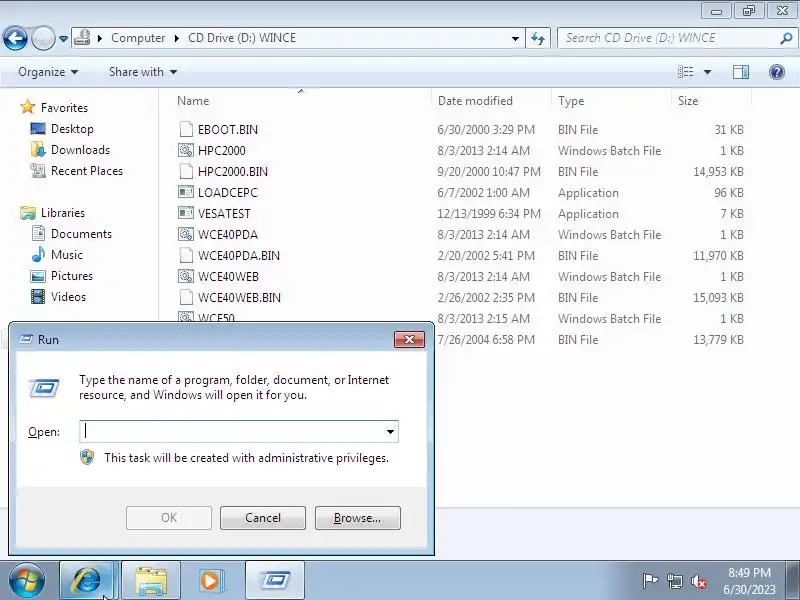Click the muted volume tray icon
Screen dimensions: 800x600
tap(698, 581)
